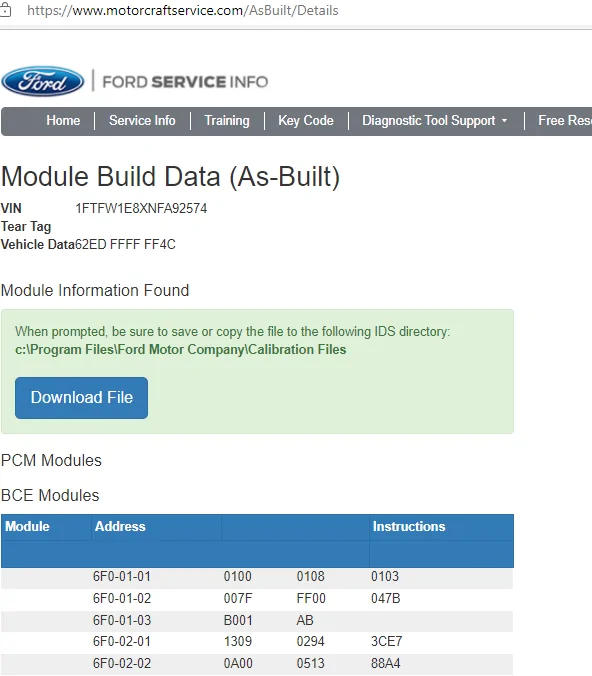This screenshot has height=676, width=592.
Task: Click the site lock icon in address bar
Action: (5, 10)
